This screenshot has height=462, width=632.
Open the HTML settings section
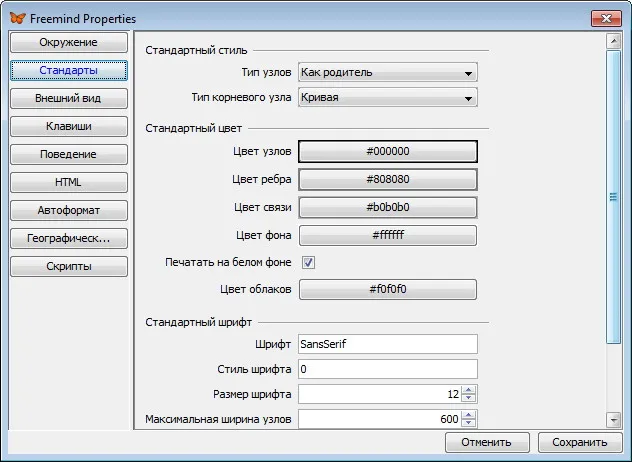click(x=69, y=182)
